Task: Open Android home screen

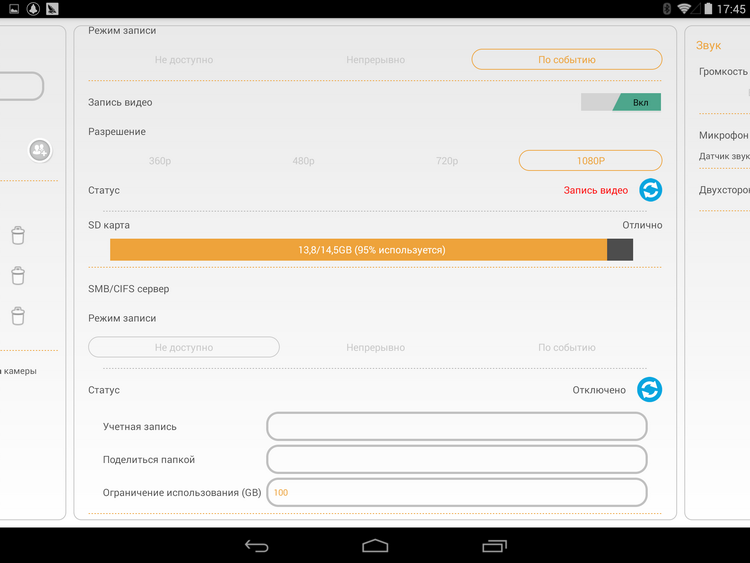Action: (375, 546)
